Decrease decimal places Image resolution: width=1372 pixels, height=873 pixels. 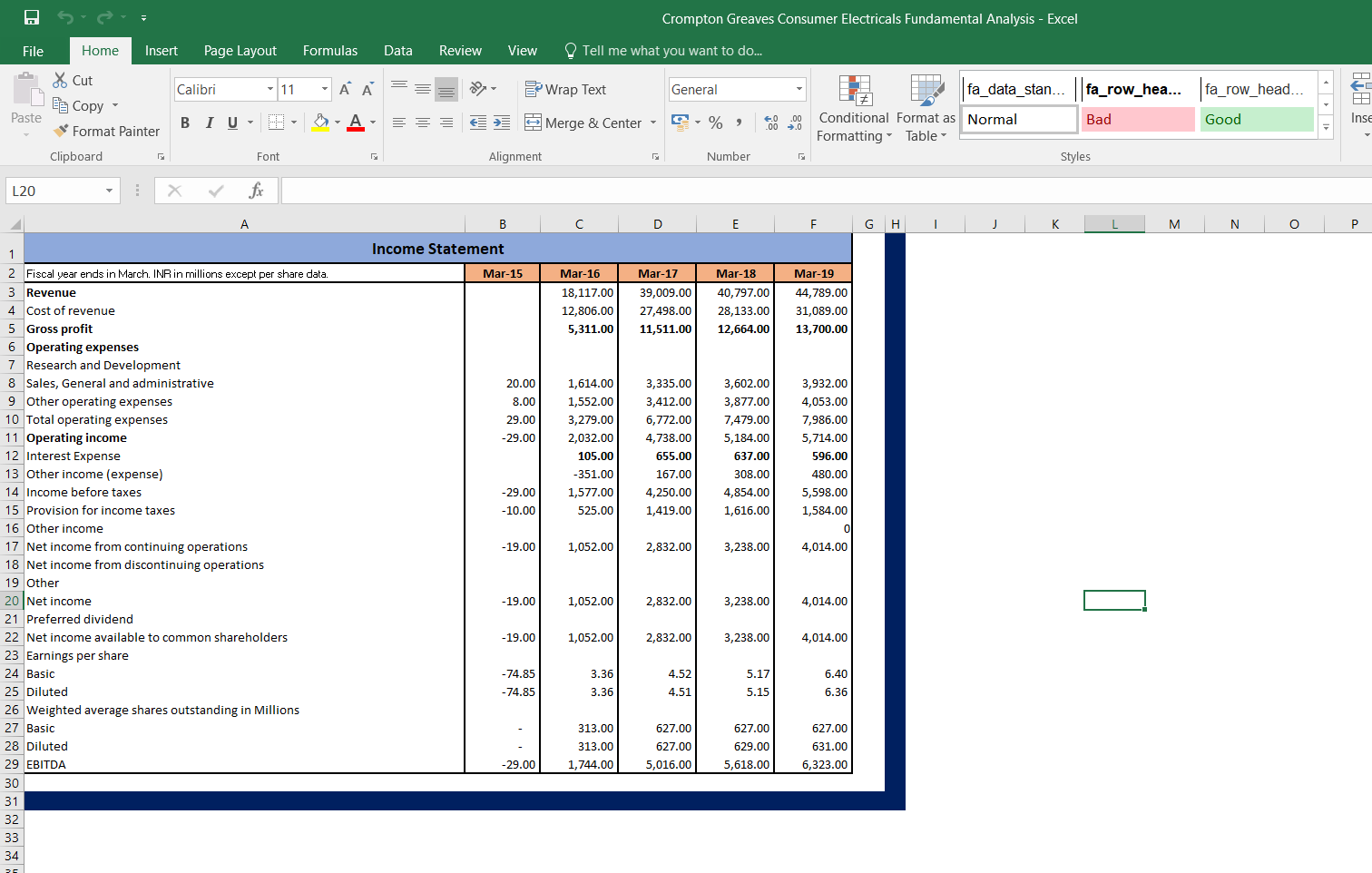795,123
